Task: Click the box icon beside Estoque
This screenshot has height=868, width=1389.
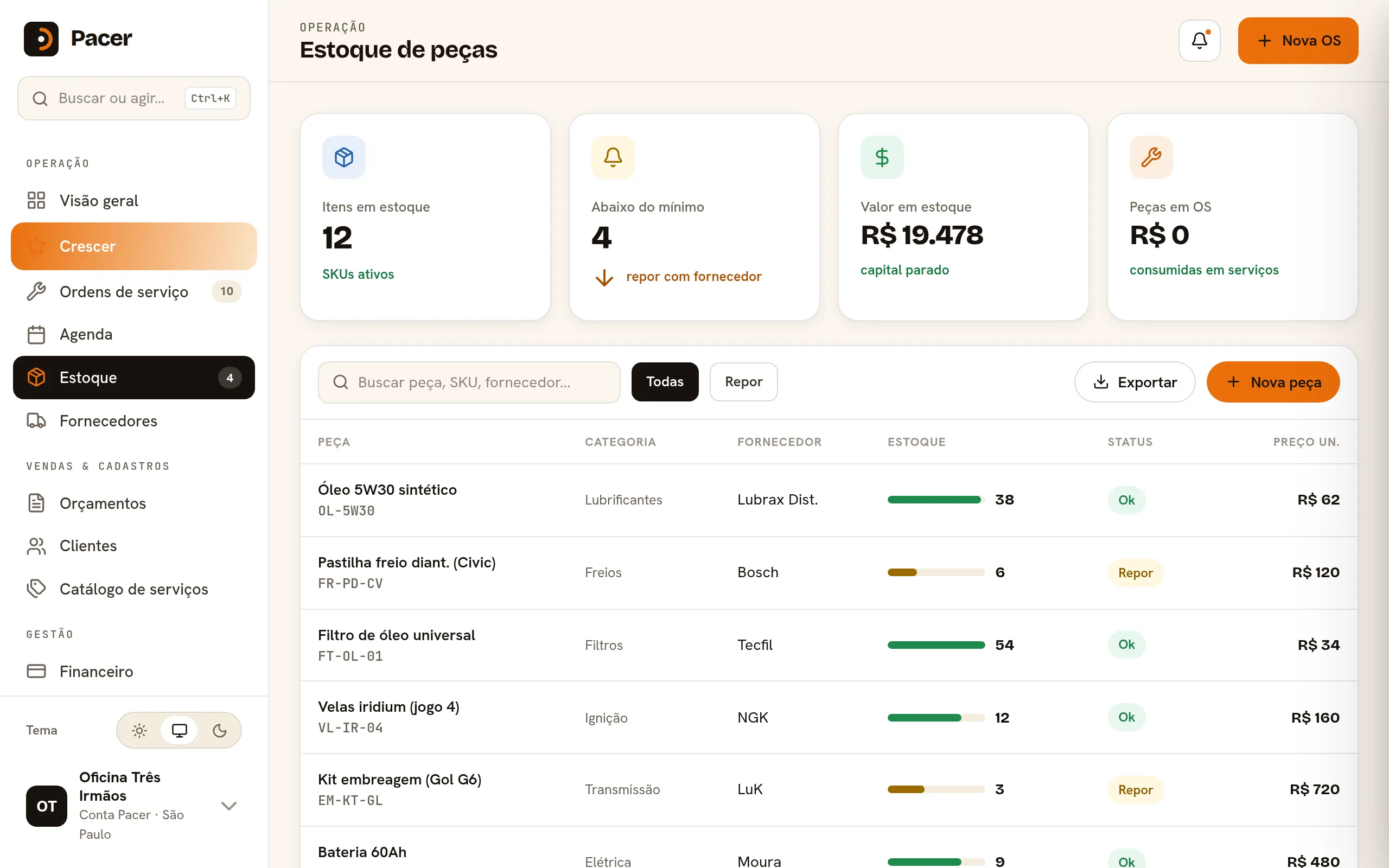Action: pyautogui.click(x=36, y=377)
